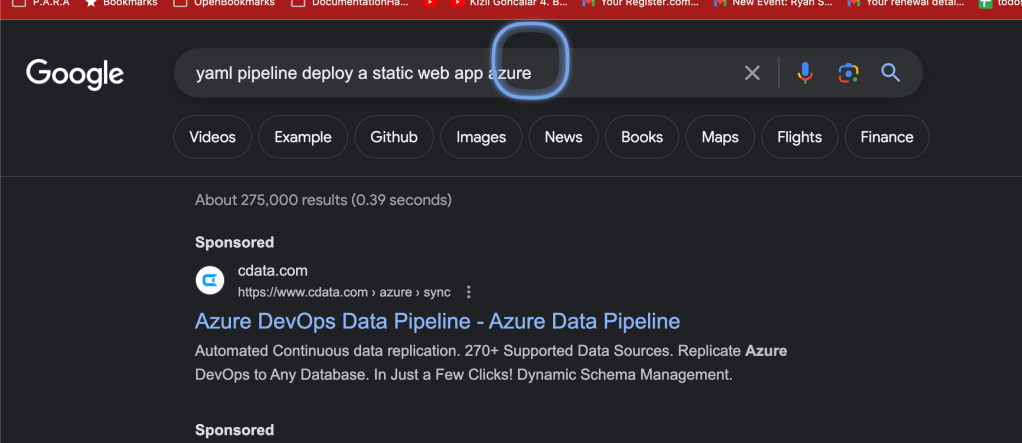
Task: Open Azure DevOps Data Pipeline ad link
Action: (437, 321)
